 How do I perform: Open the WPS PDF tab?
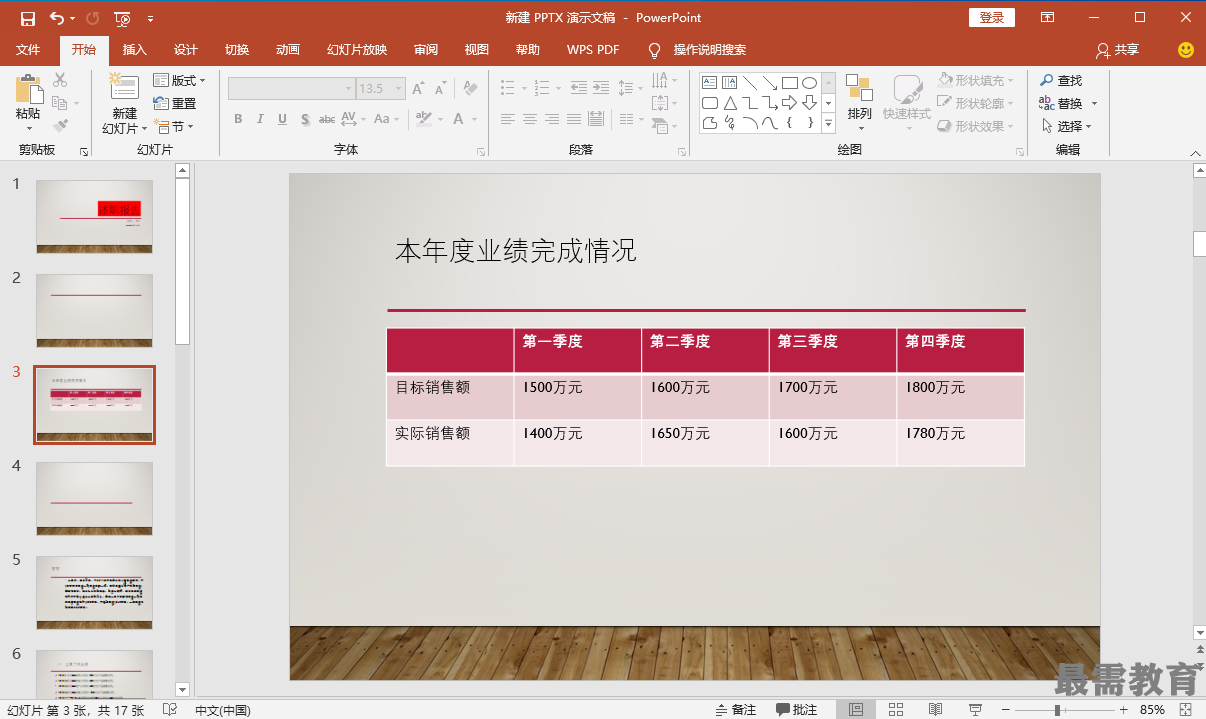[593, 50]
